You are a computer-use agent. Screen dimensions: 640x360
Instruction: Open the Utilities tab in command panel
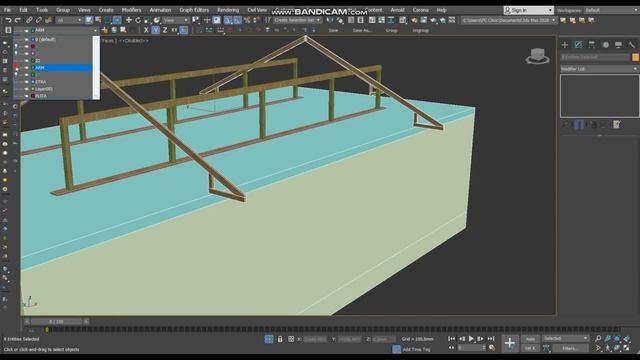click(x=631, y=44)
